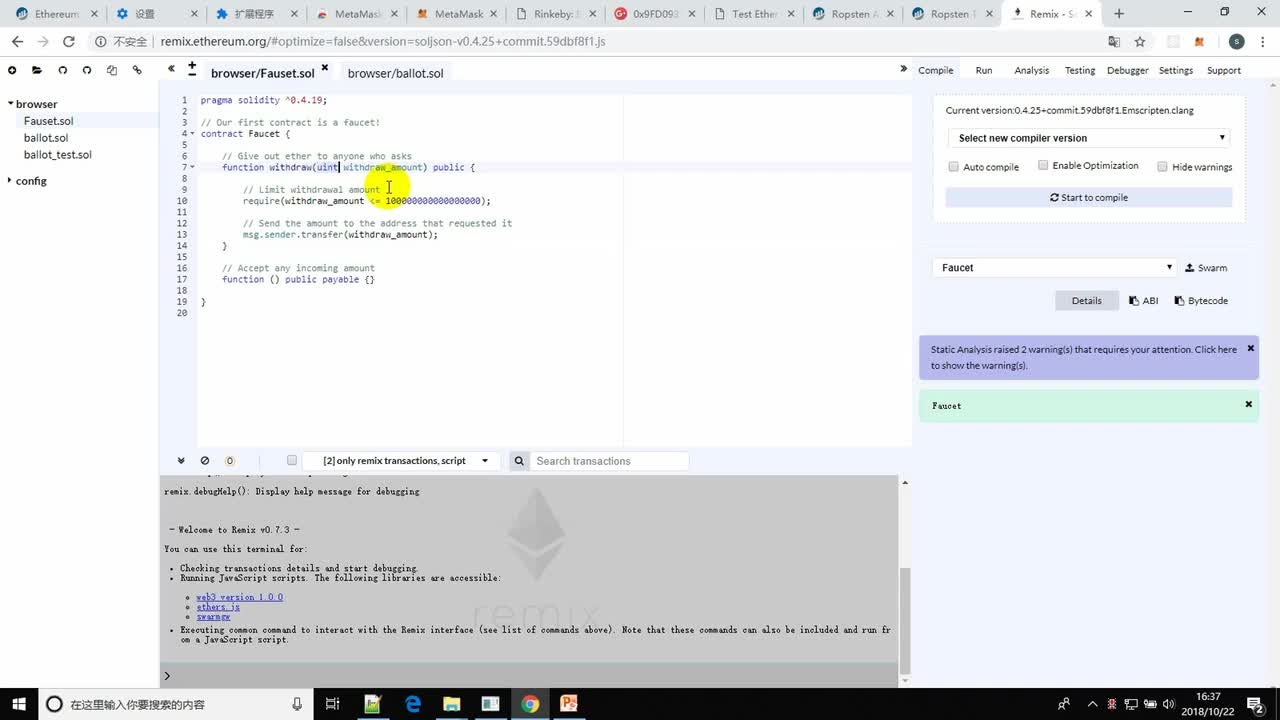Dismiss the green Faucet compile result
Viewport: 1280px width, 720px height.
1248,404
